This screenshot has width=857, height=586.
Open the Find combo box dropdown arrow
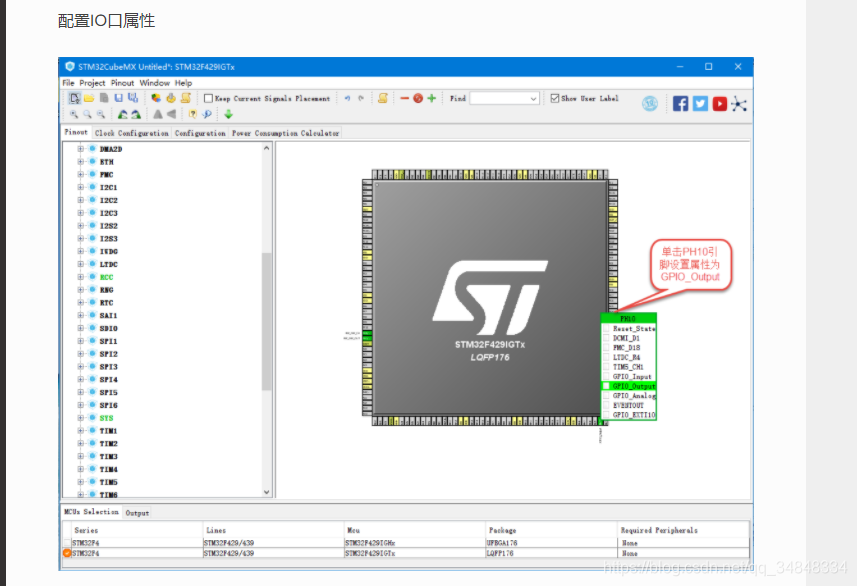pos(533,98)
